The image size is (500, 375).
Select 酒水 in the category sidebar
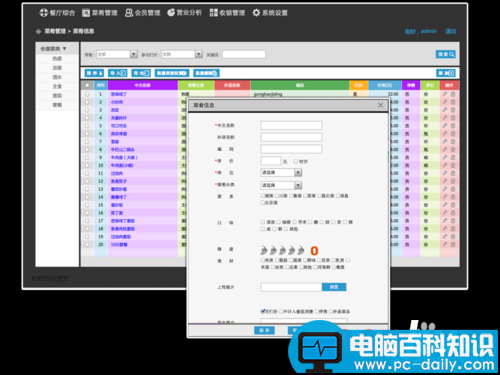[57, 77]
